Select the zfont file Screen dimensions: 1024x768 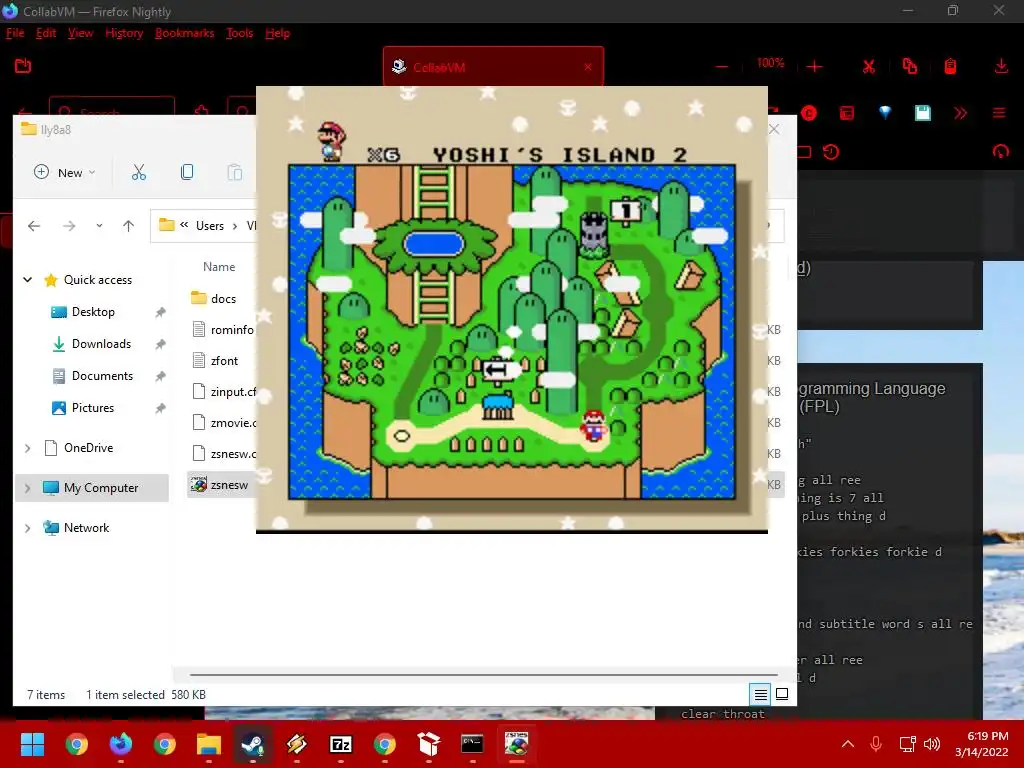coord(222,360)
